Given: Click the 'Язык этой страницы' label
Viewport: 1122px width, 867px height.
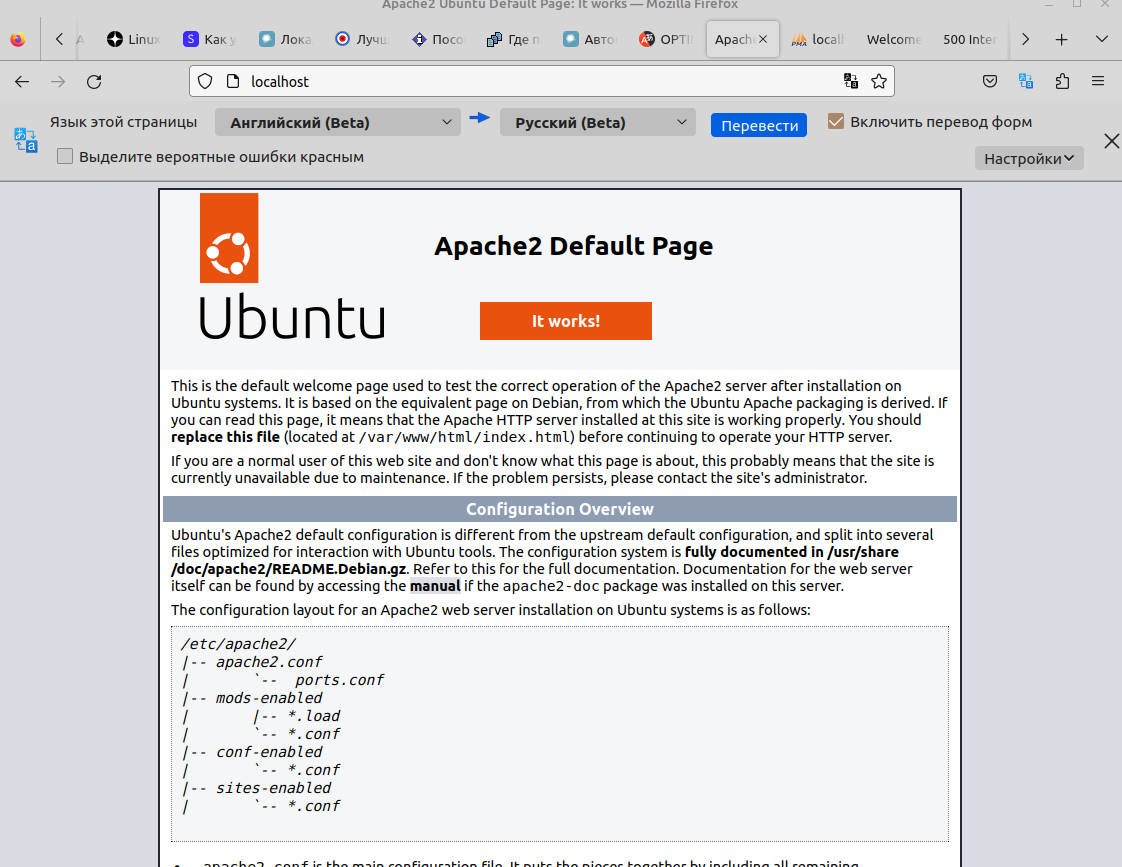Looking at the screenshot, I should 123,122.
